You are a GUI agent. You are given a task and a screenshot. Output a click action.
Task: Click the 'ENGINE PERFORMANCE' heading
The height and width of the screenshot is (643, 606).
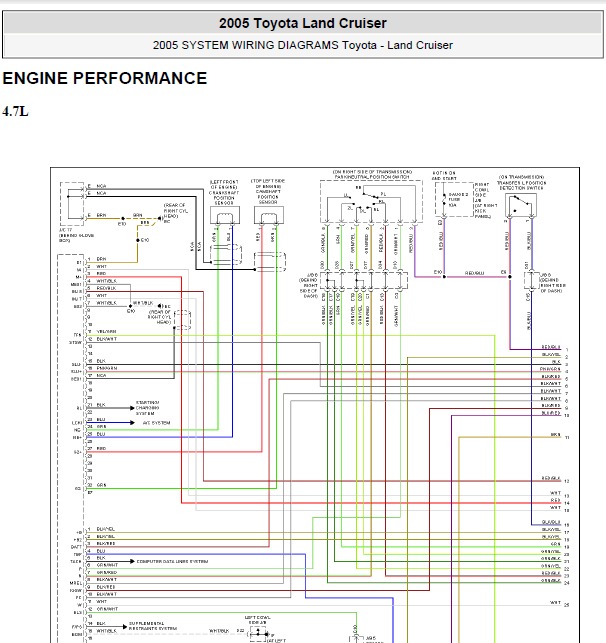pos(105,78)
